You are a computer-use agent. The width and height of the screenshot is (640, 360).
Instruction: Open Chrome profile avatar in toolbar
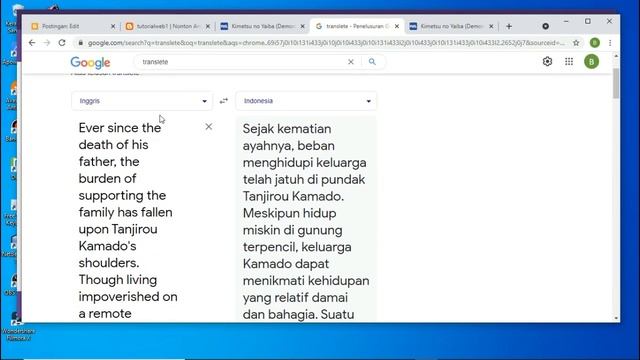pos(595,42)
